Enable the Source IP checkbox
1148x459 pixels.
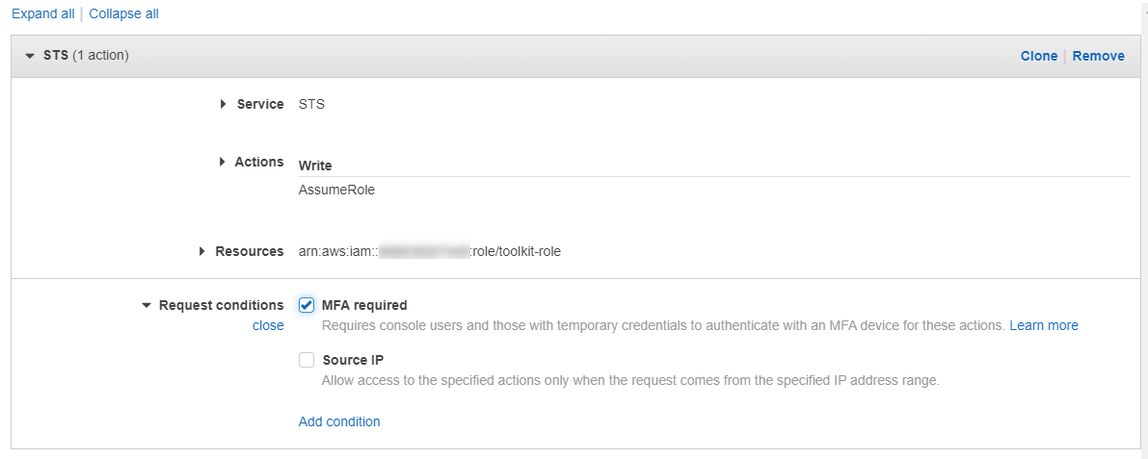tap(306, 360)
